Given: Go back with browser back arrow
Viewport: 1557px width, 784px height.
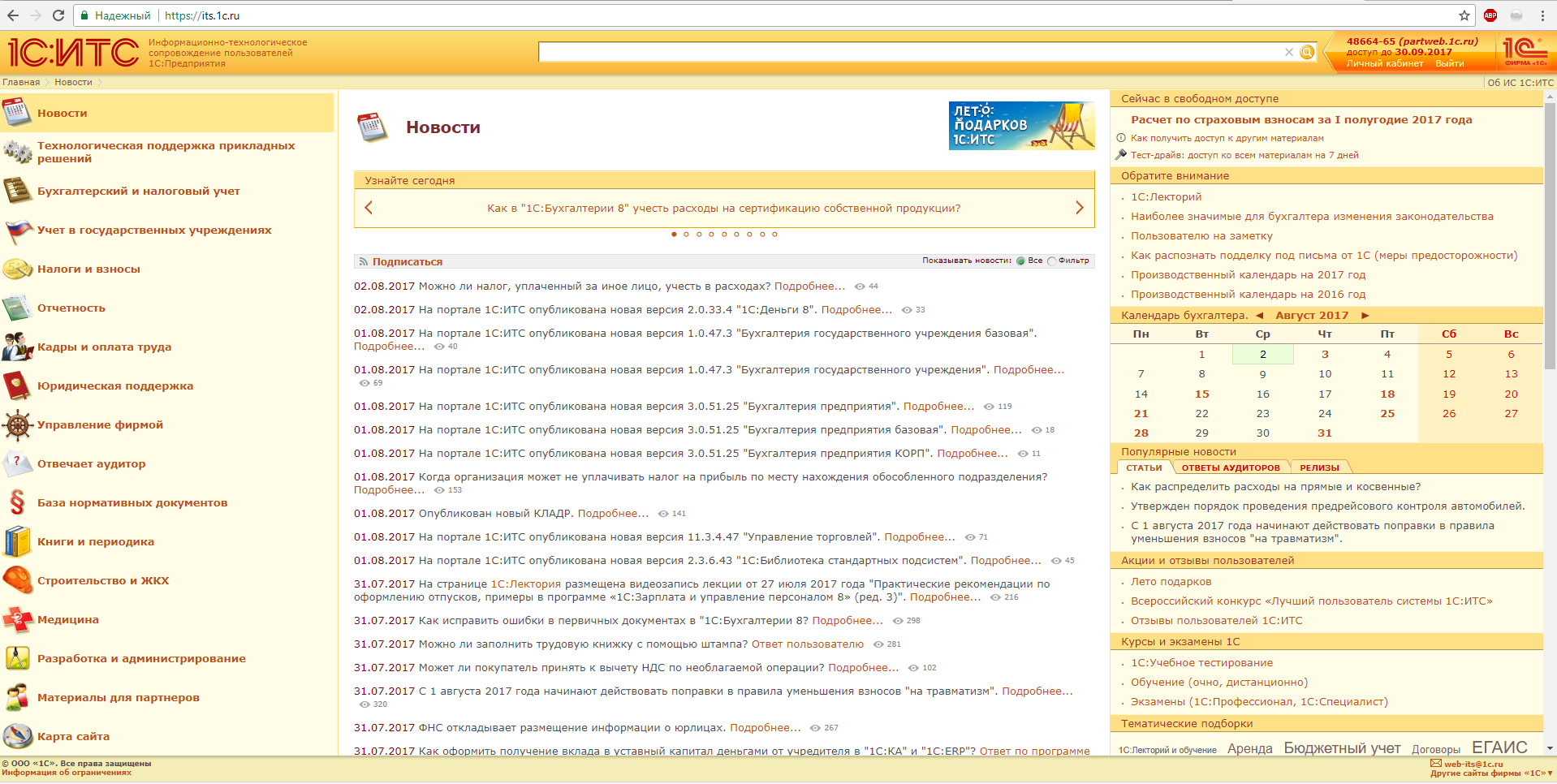Looking at the screenshot, I should (13, 15).
